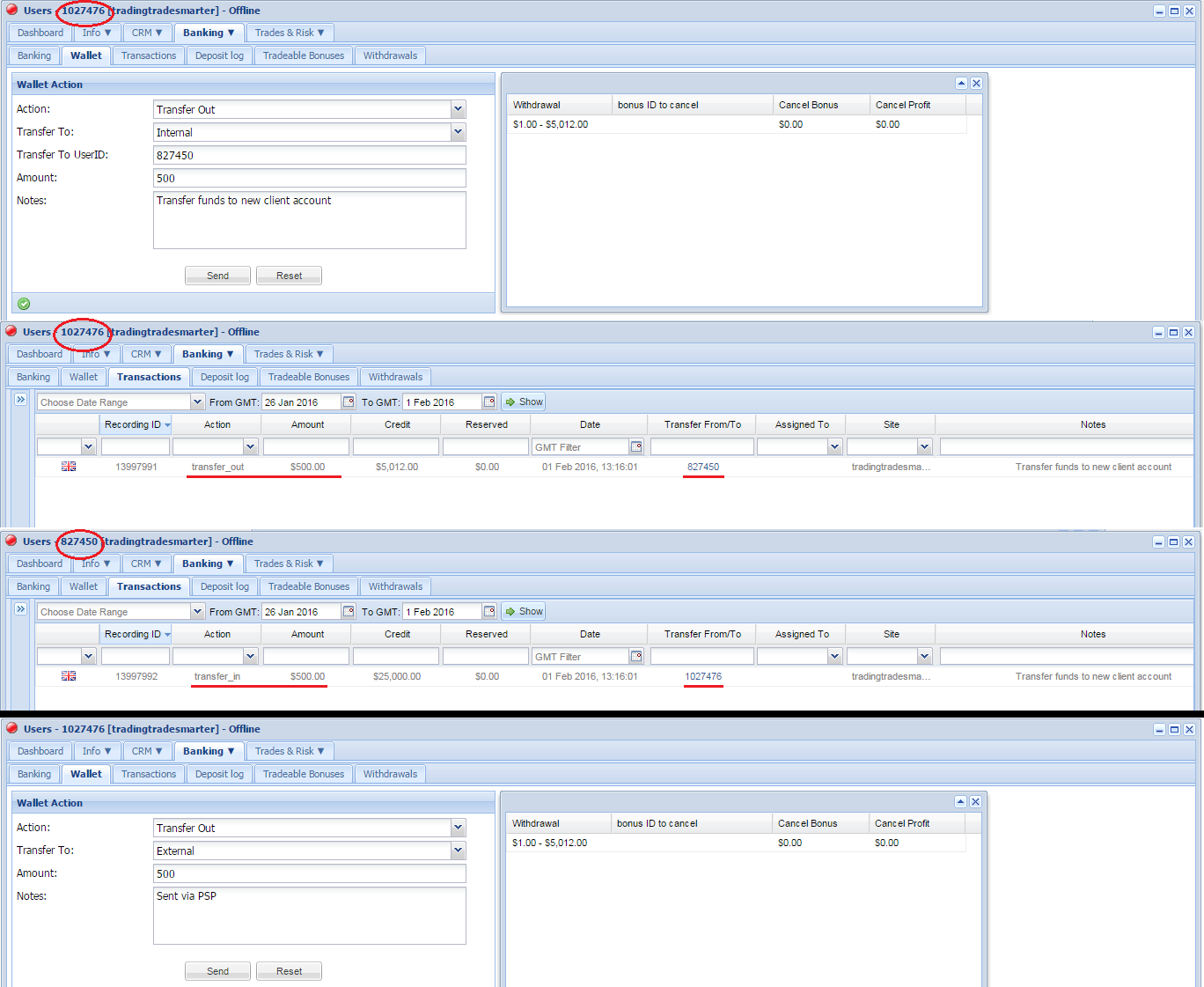Click Show button in user 1027476 Transactions window
This screenshot has height=987, width=1204.
(x=524, y=401)
